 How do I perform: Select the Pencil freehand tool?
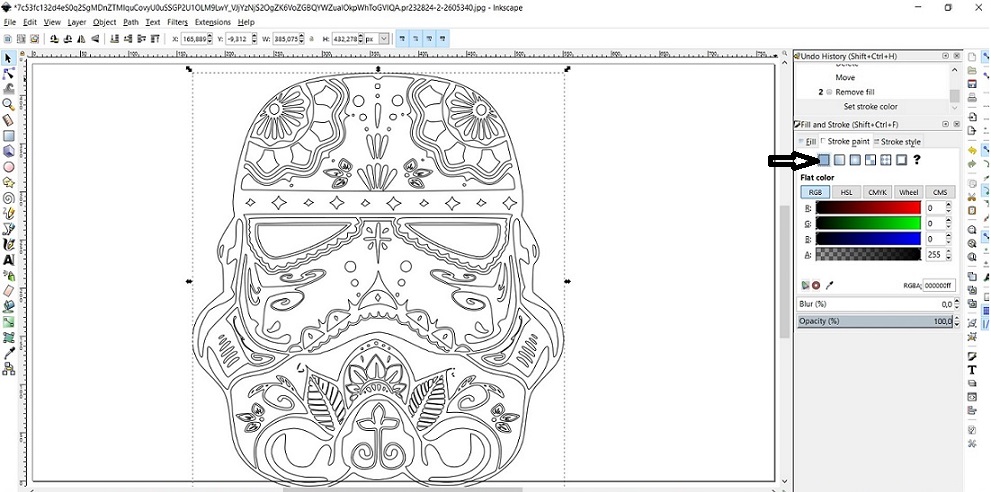coord(8,213)
